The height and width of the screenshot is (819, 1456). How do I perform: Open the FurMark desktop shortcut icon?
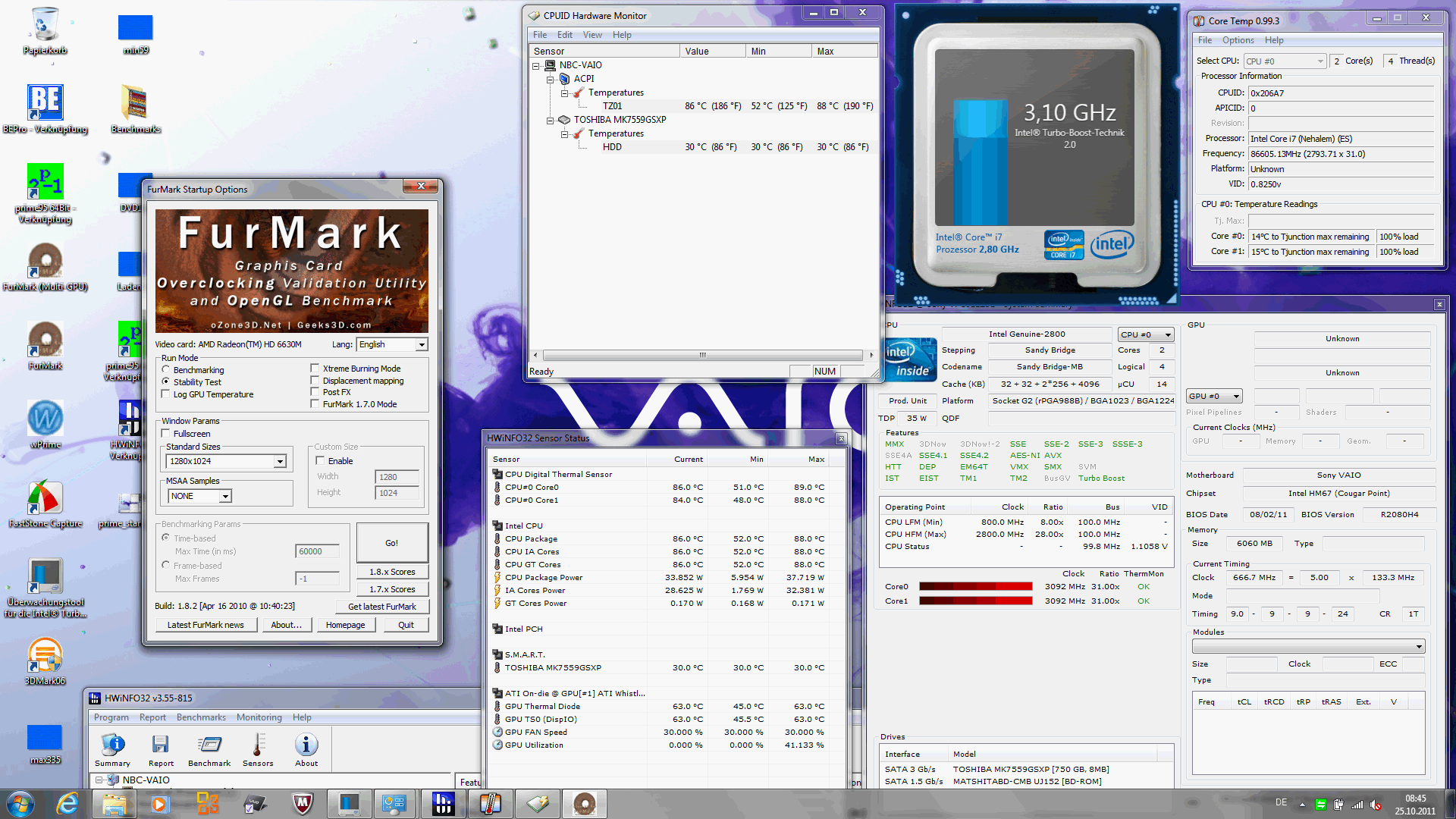[45, 340]
